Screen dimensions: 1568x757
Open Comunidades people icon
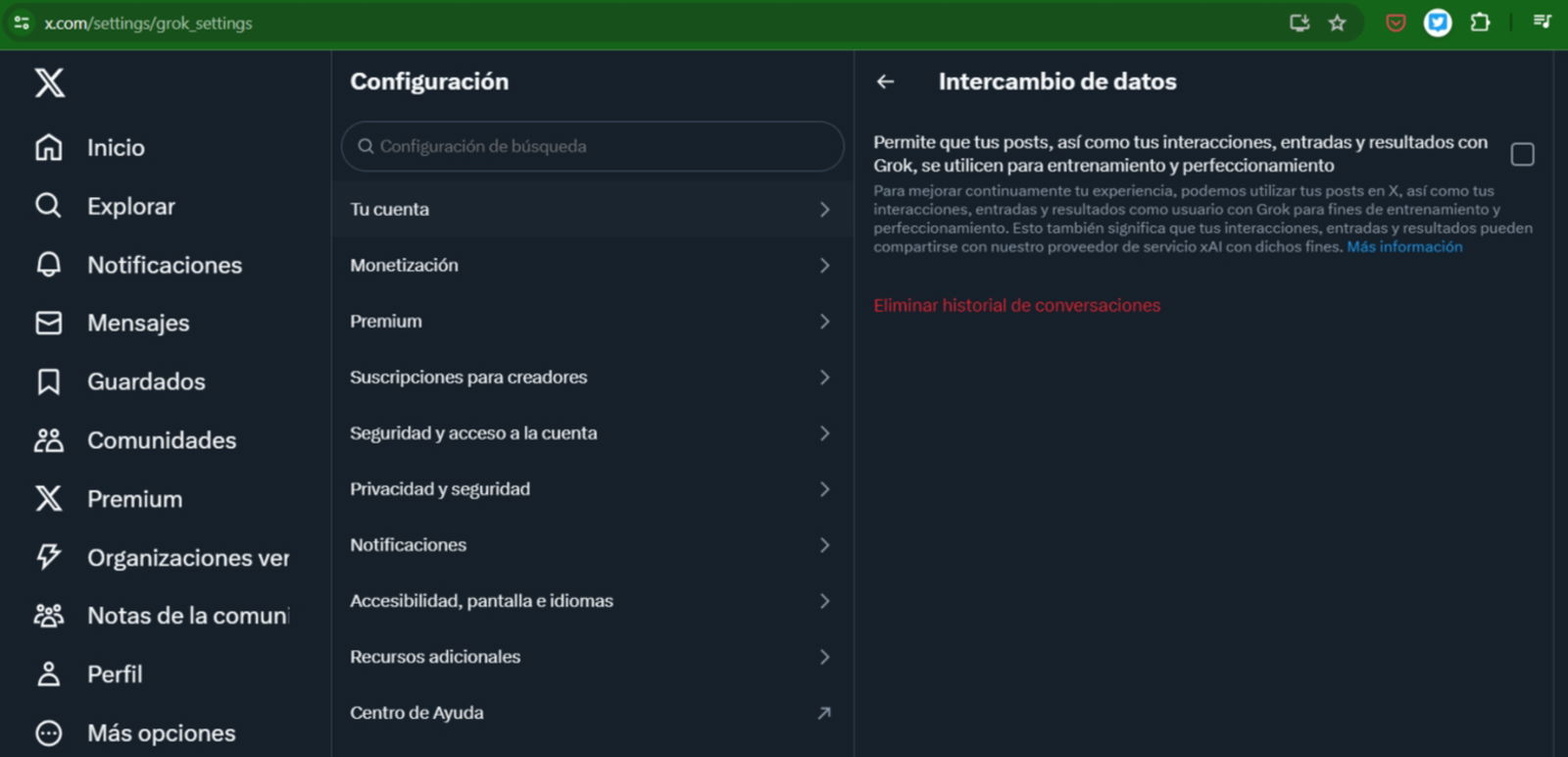pyautogui.click(x=49, y=440)
